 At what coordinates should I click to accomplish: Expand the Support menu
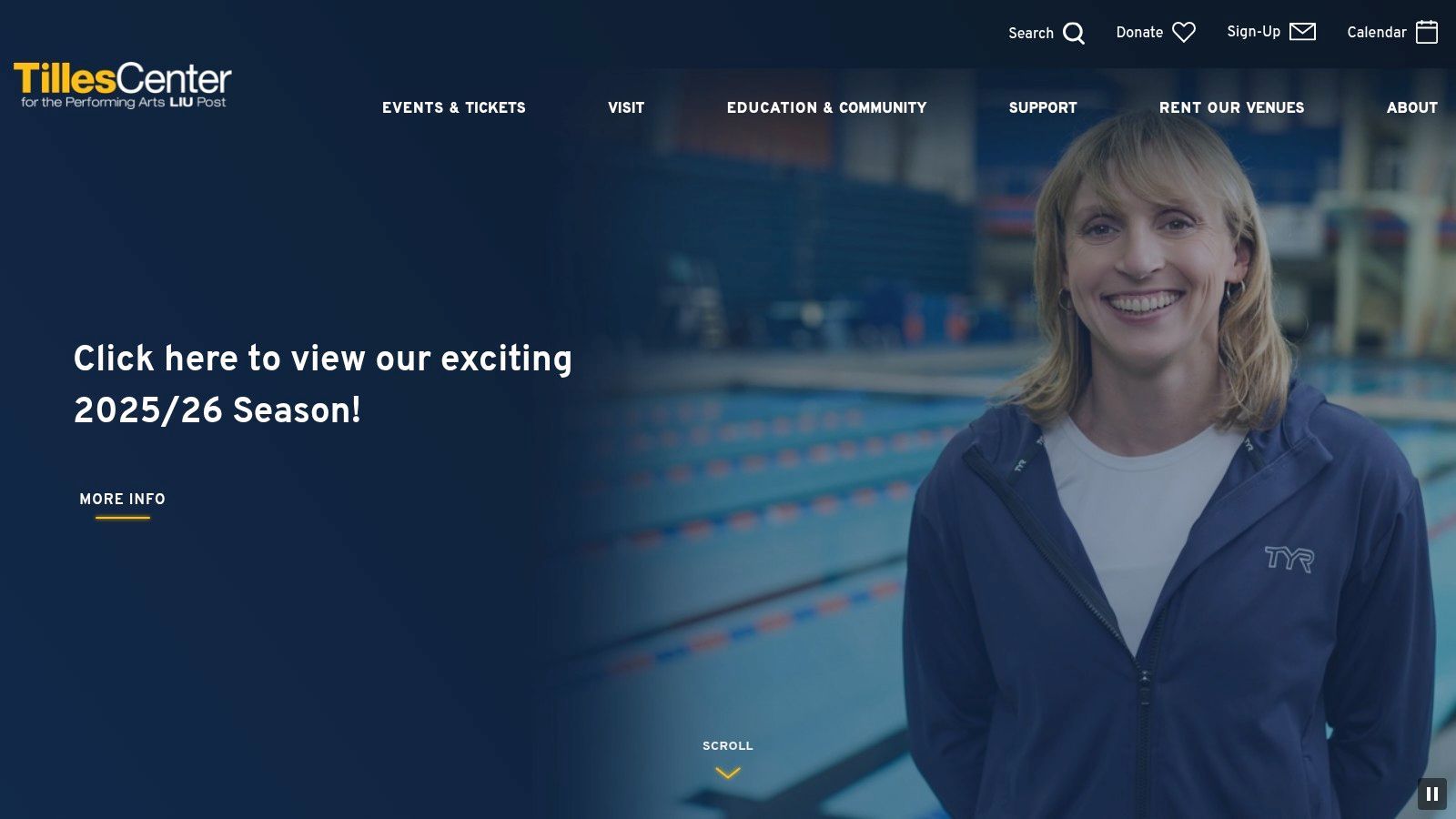point(1043,107)
